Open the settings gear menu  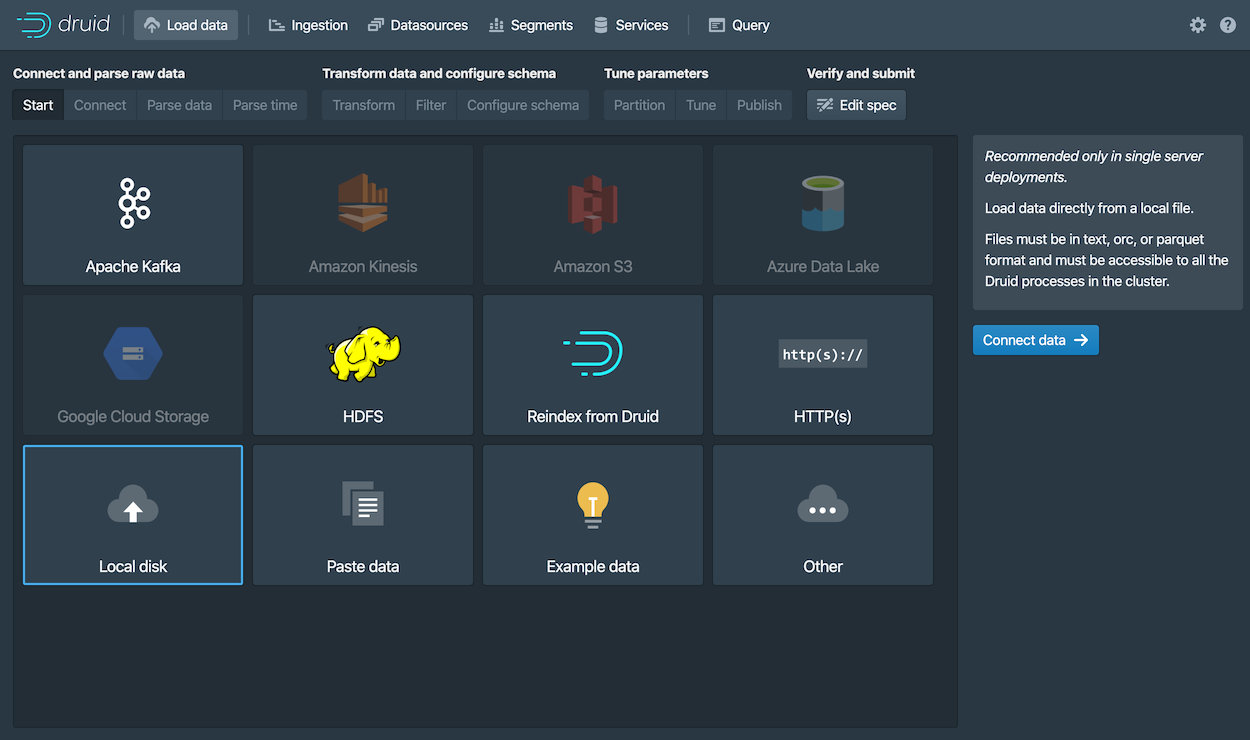(x=1197, y=24)
